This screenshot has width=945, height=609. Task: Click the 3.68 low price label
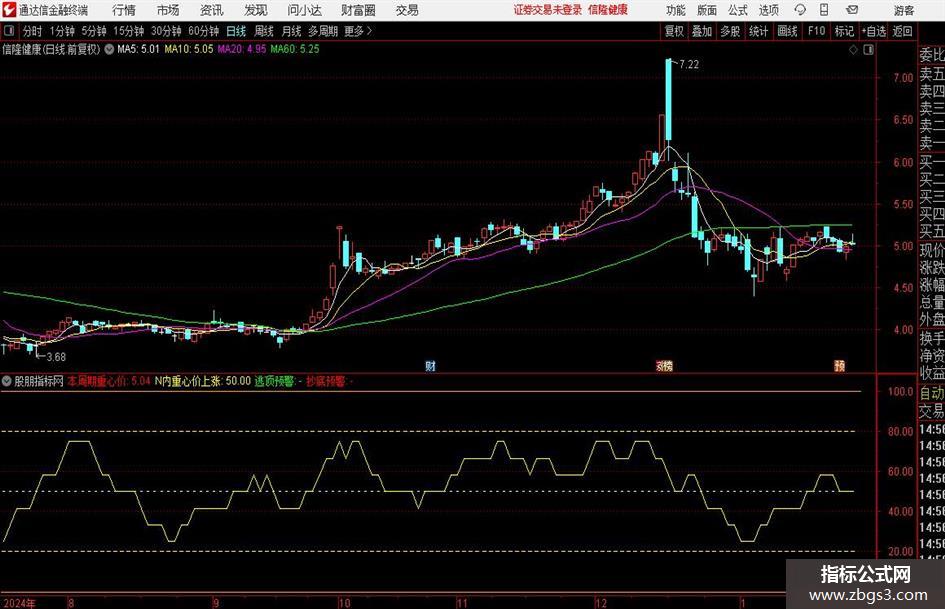point(56,357)
